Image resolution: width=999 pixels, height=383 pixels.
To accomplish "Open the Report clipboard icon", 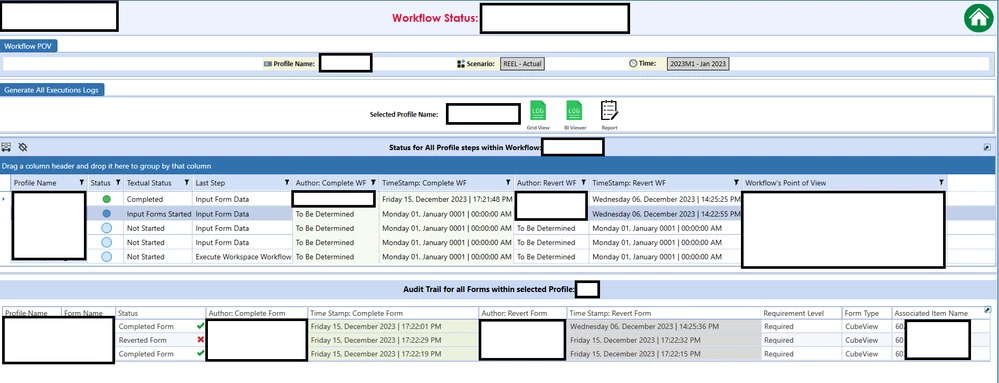I will pos(609,111).
